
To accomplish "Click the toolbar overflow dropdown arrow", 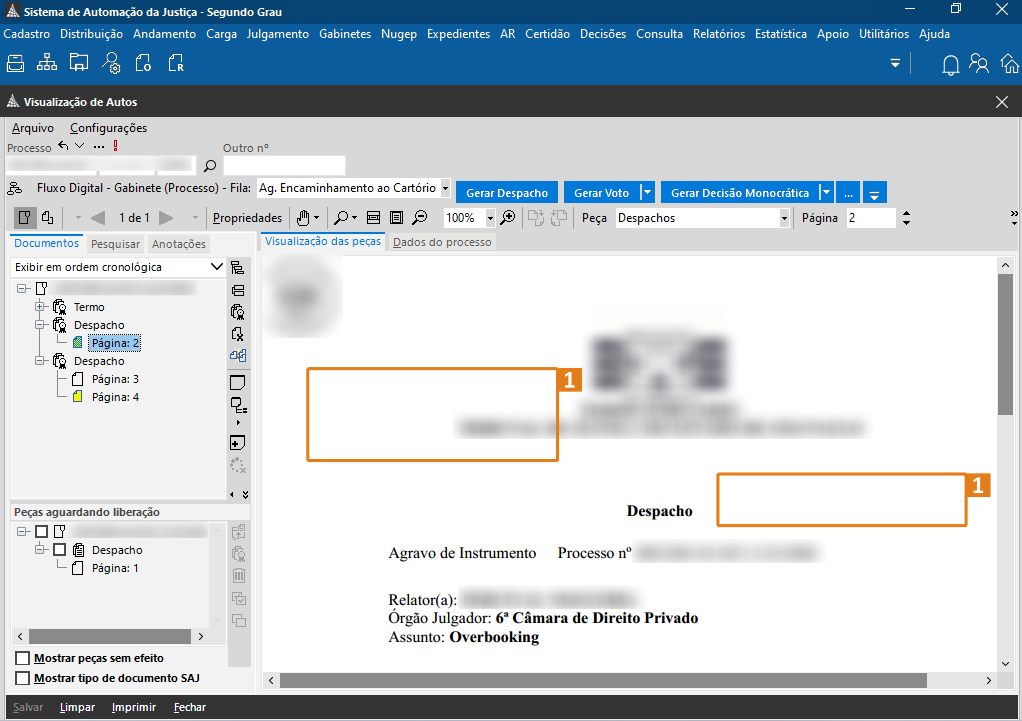I will coord(895,63).
